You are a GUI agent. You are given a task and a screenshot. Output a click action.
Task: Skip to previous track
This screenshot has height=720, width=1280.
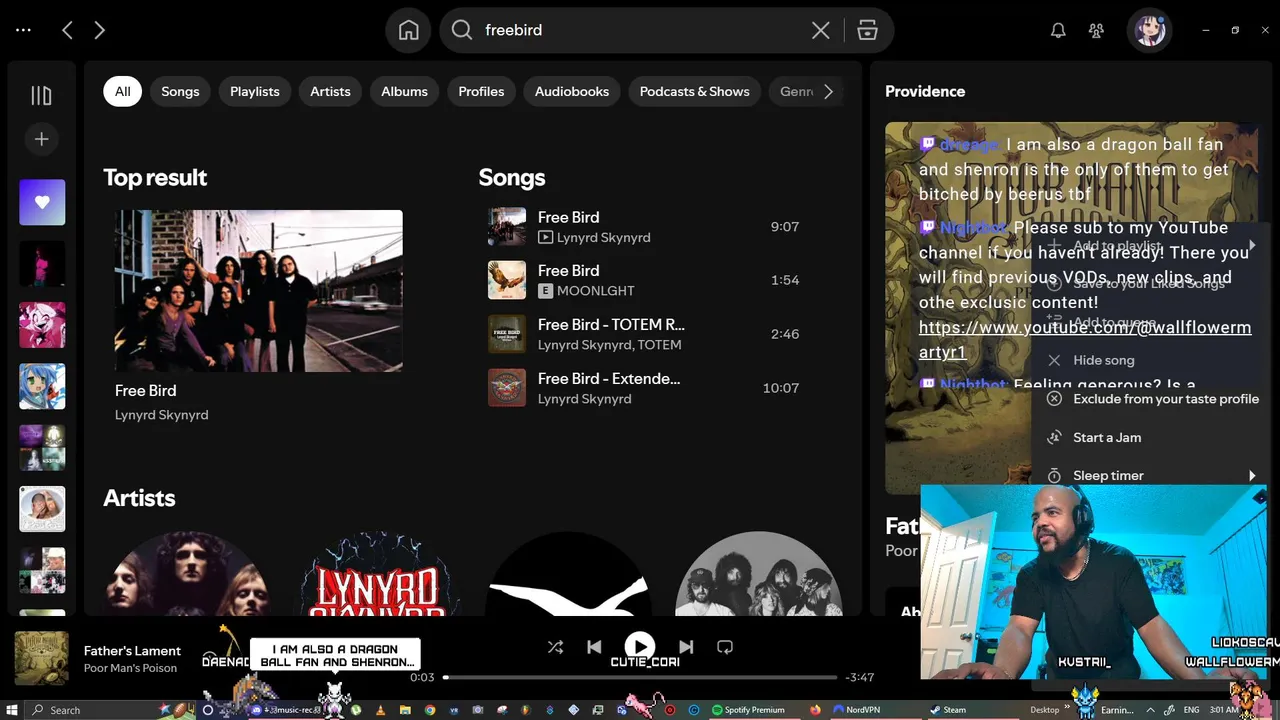click(594, 647)
